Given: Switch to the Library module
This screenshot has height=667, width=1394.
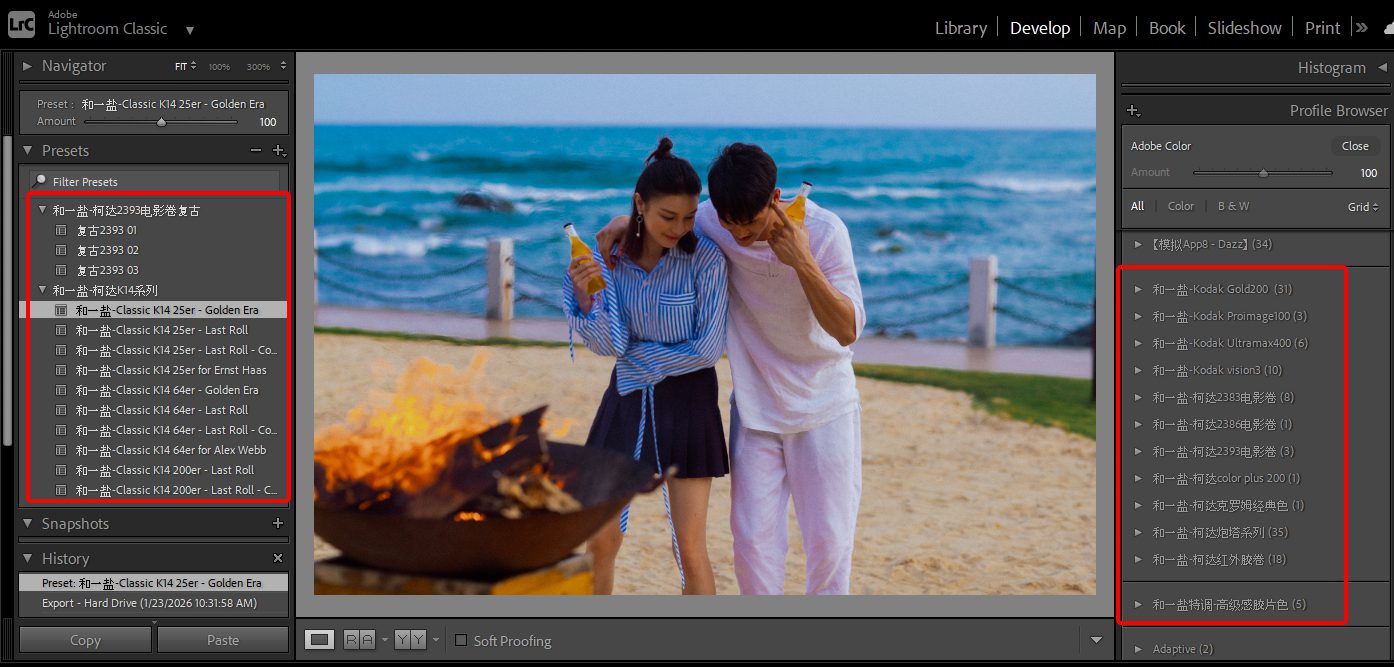Looking at the screenshot, I should pos(959,27).
